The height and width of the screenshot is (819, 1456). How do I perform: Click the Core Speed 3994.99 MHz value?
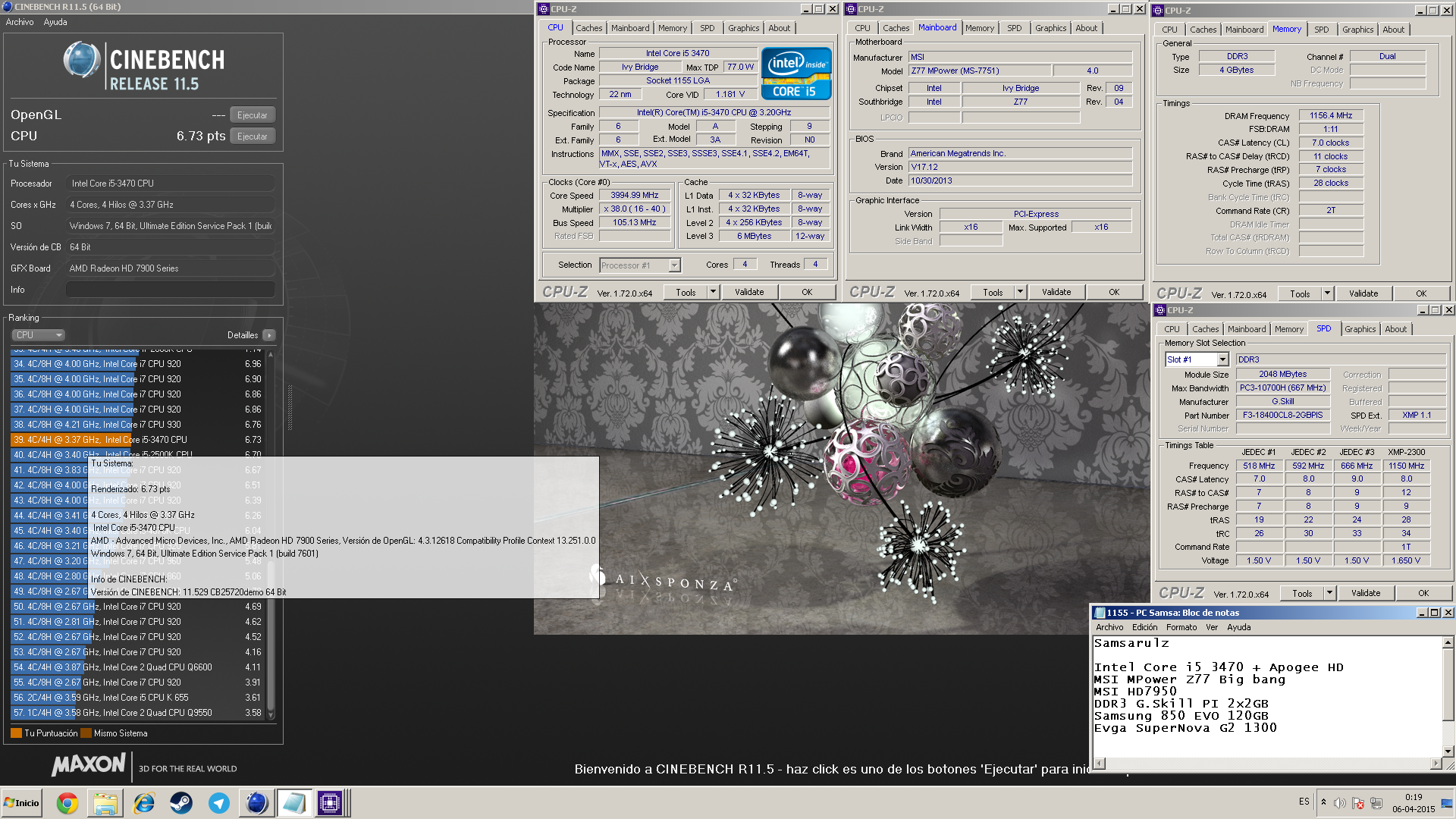(x=635, y=195)
